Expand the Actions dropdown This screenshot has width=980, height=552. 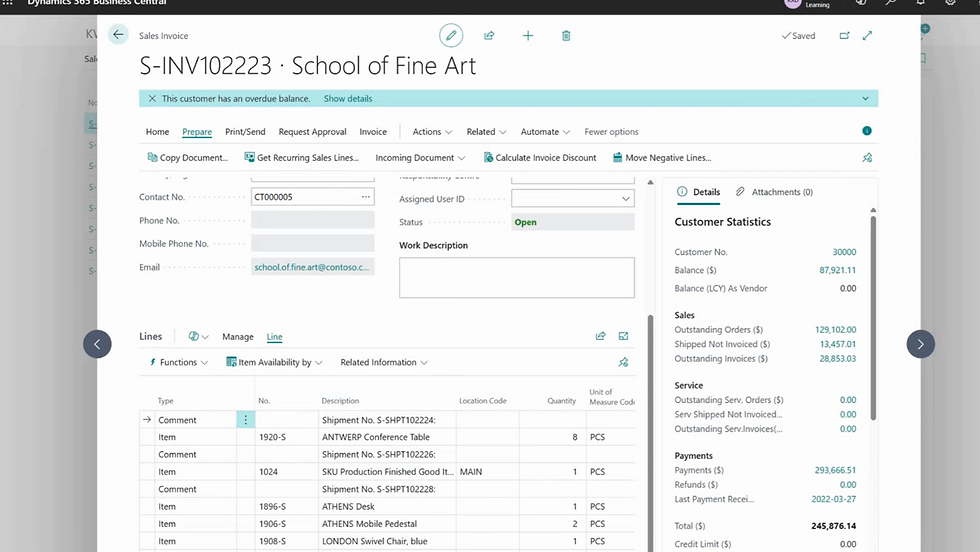[432, 132]
